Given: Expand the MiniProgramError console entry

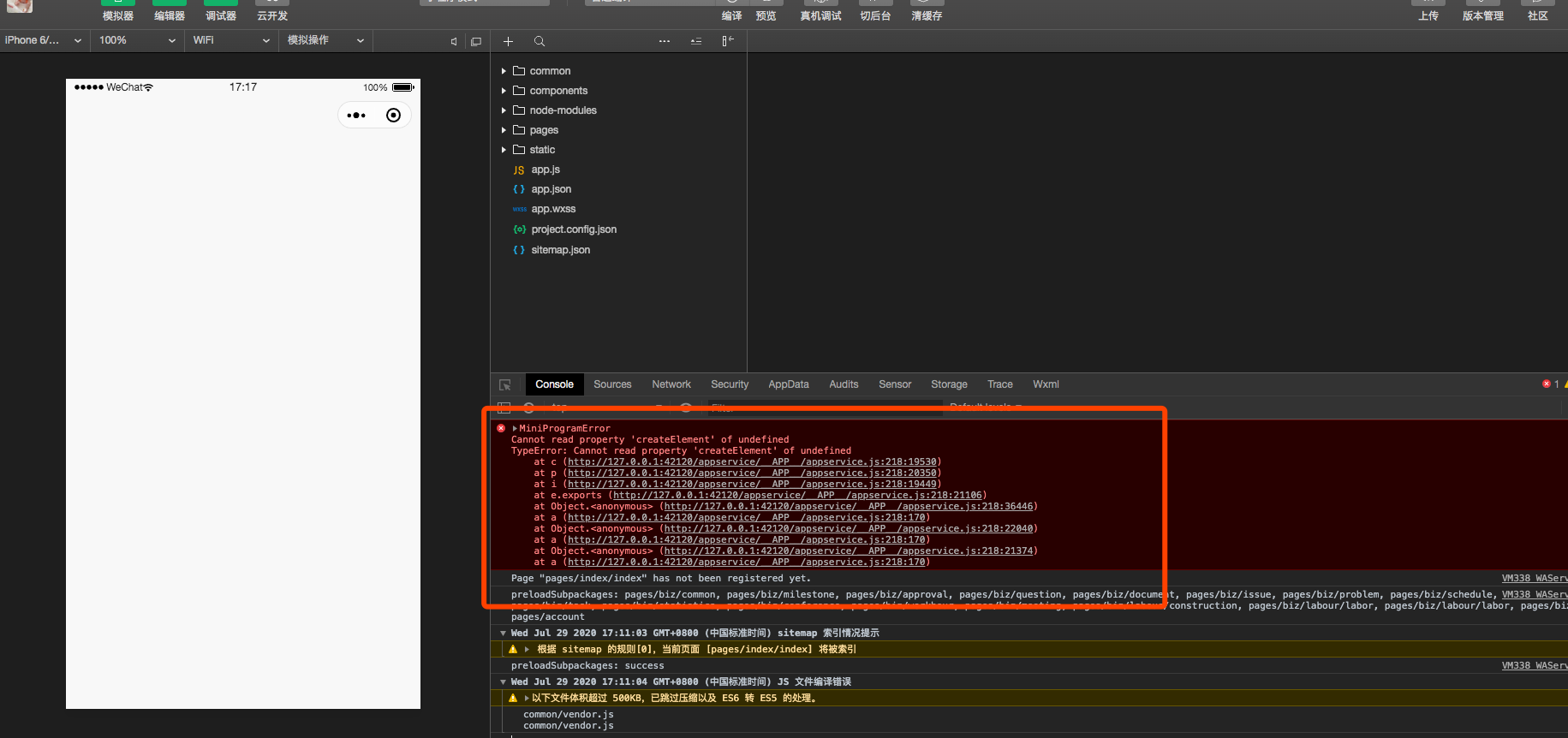Looking at the screenshot, I should (x=515, y=428).
